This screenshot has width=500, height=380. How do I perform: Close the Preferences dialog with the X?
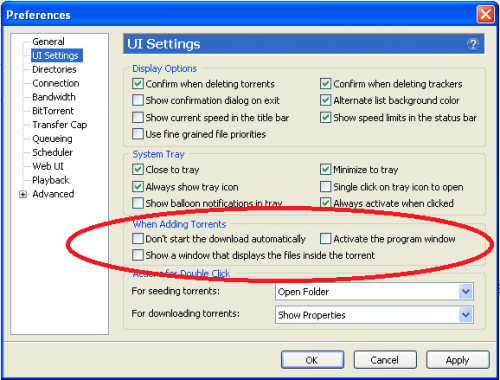coord(485,14)
